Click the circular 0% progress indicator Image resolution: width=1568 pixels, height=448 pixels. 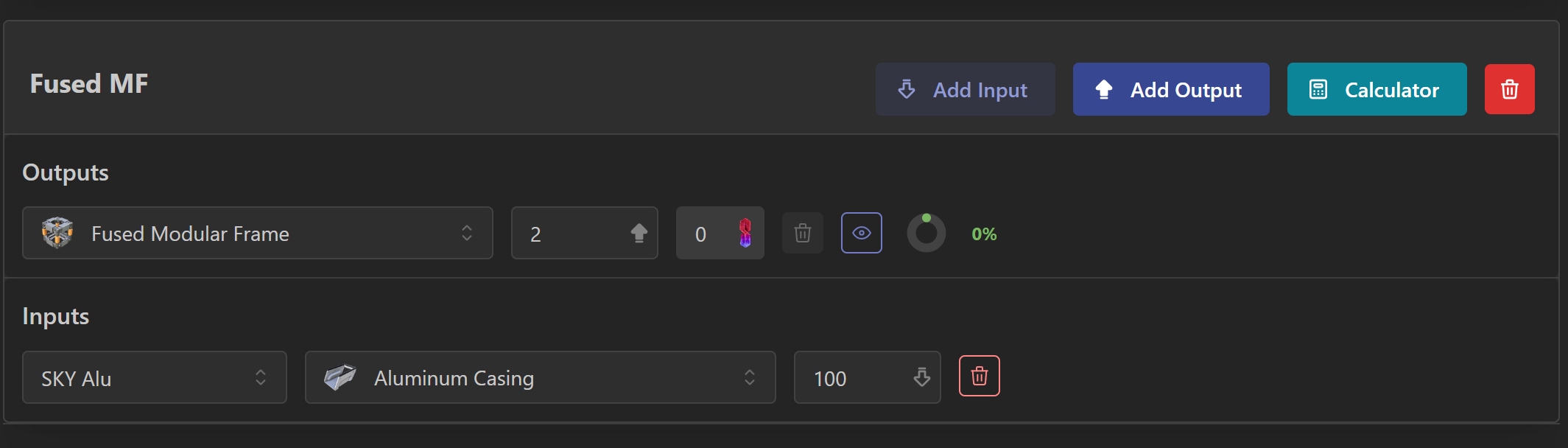[926, 234]
